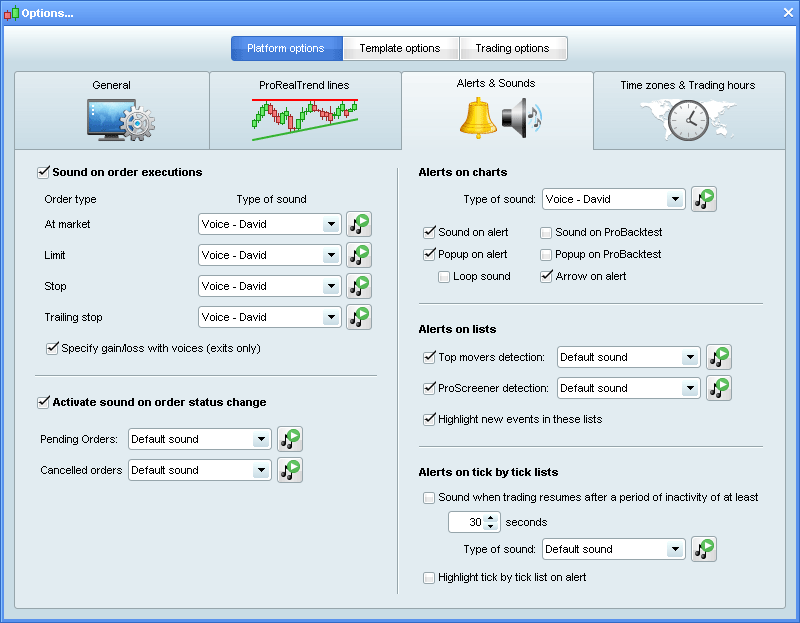The width and height of the screenshot is (800, 623).
Task: Preview the Top movers detection sound
Action: 719,357
